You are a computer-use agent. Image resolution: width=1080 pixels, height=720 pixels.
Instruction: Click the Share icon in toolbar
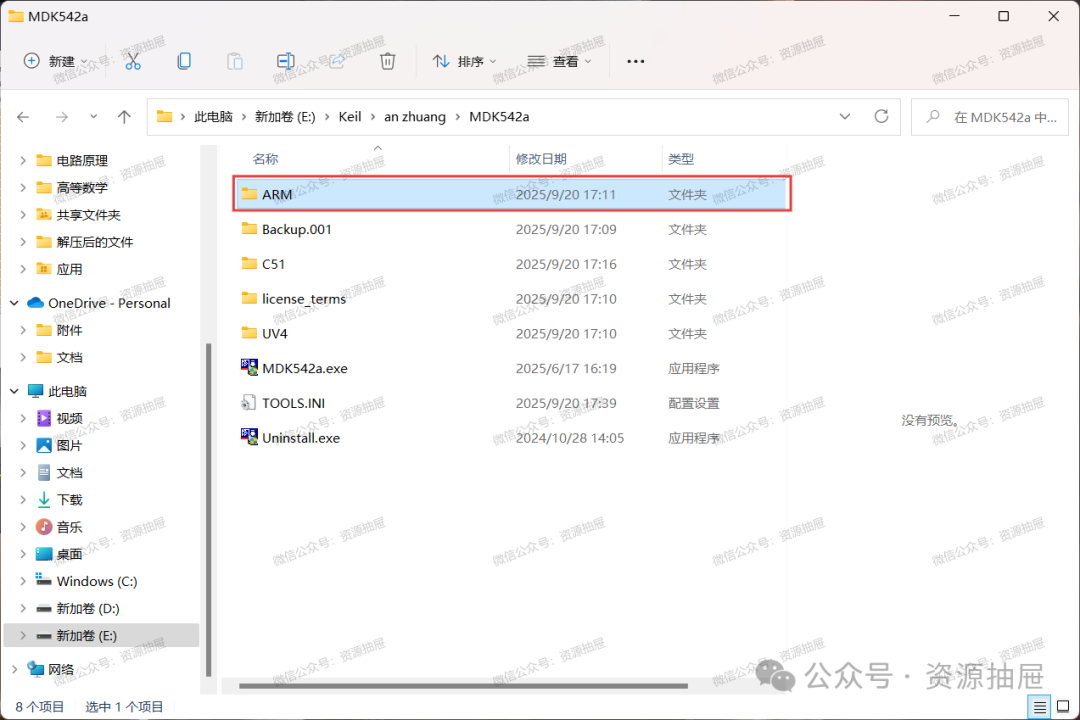(337, 61)
